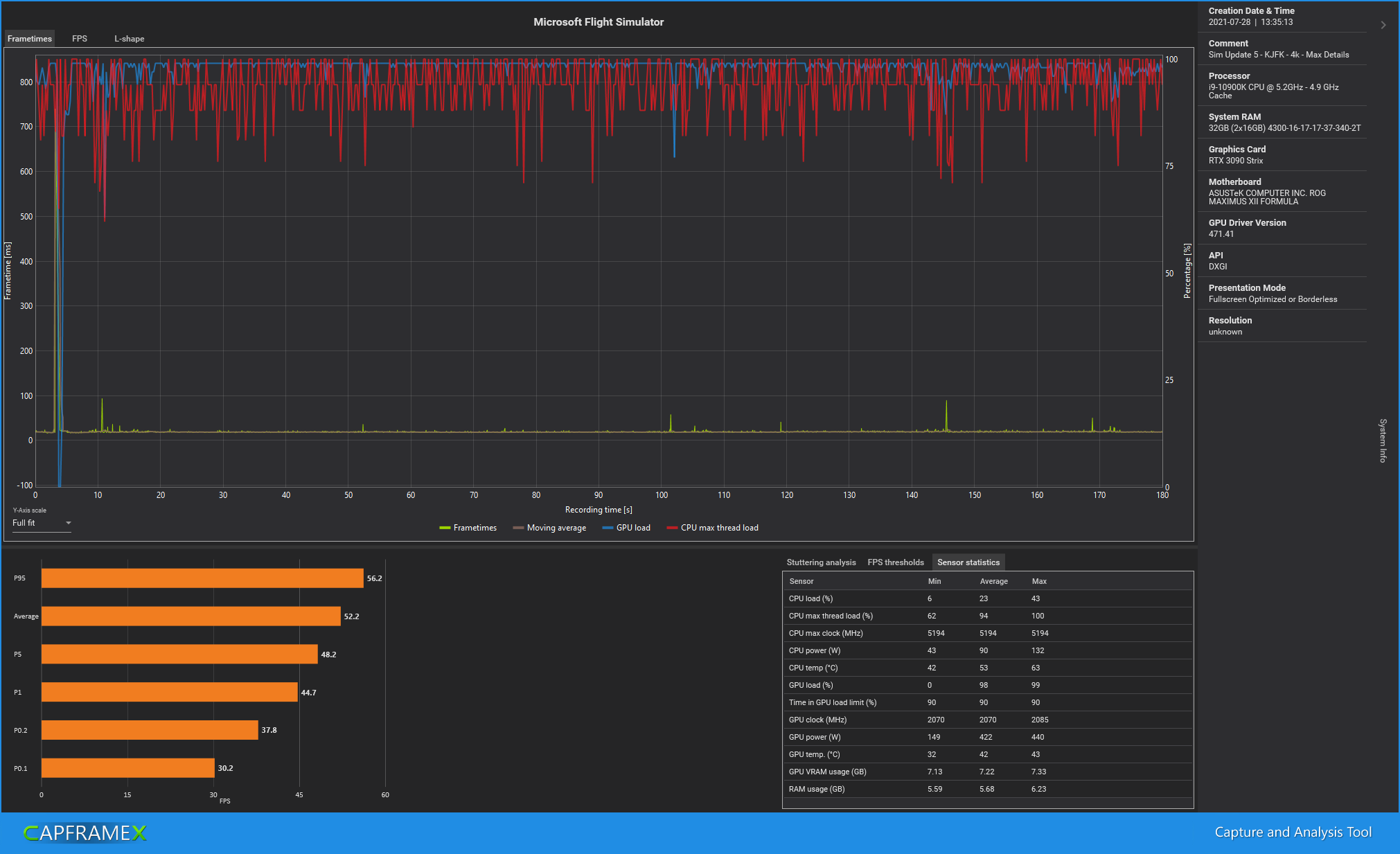The height and width of the screenshot is (854, 1400).
Task: Click the Comment text under Sim Update 5
Action: (x=1278, y=55)
